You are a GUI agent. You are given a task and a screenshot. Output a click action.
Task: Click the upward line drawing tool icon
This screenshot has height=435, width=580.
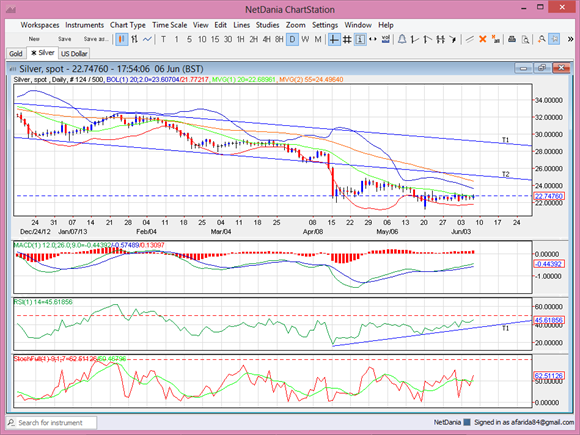[428, 39]
